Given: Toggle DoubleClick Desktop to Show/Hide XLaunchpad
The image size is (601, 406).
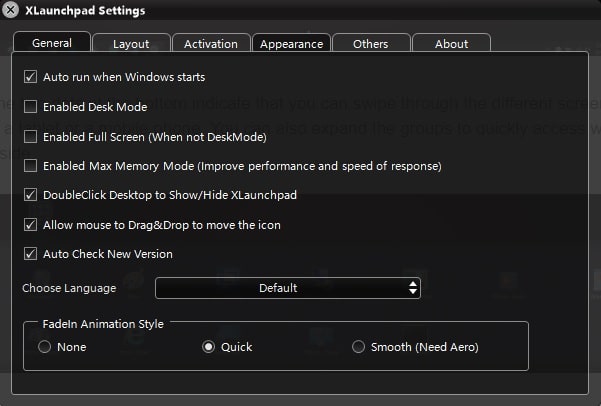Looking at the screenshot, I should point(31,195).
